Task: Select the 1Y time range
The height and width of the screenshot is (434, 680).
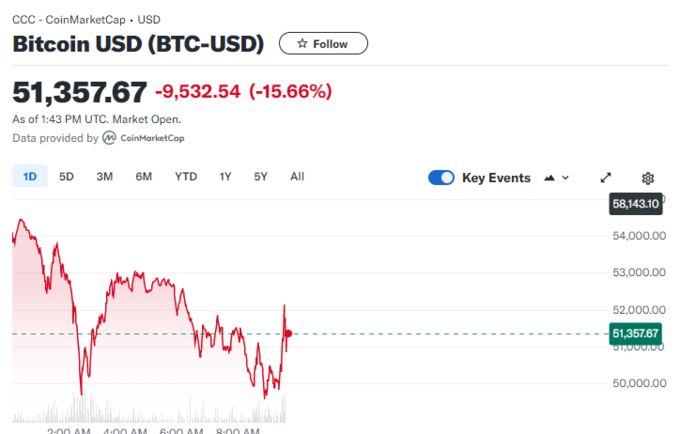Action: pos(226,177)
